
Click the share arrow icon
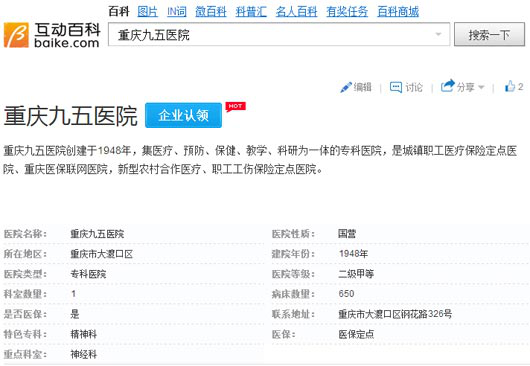tap(448, 86)
